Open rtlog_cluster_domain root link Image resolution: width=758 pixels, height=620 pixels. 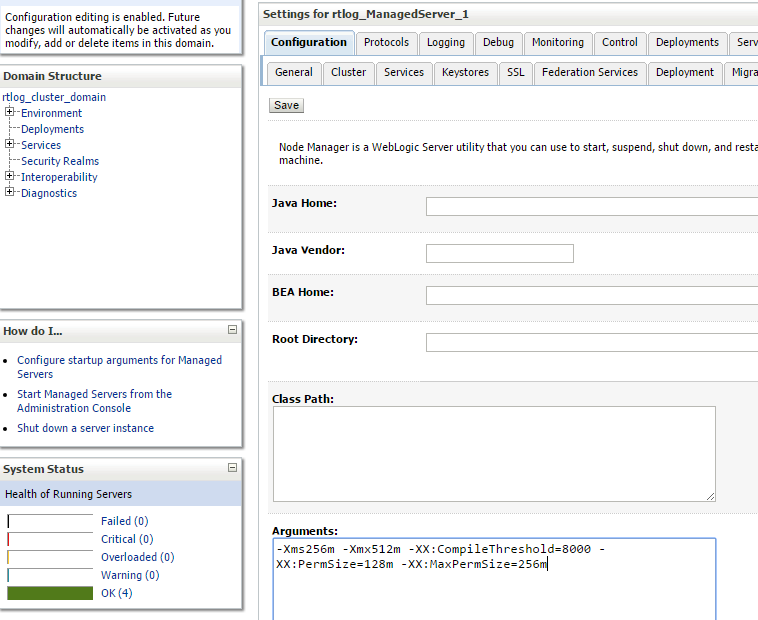(54, 97)
